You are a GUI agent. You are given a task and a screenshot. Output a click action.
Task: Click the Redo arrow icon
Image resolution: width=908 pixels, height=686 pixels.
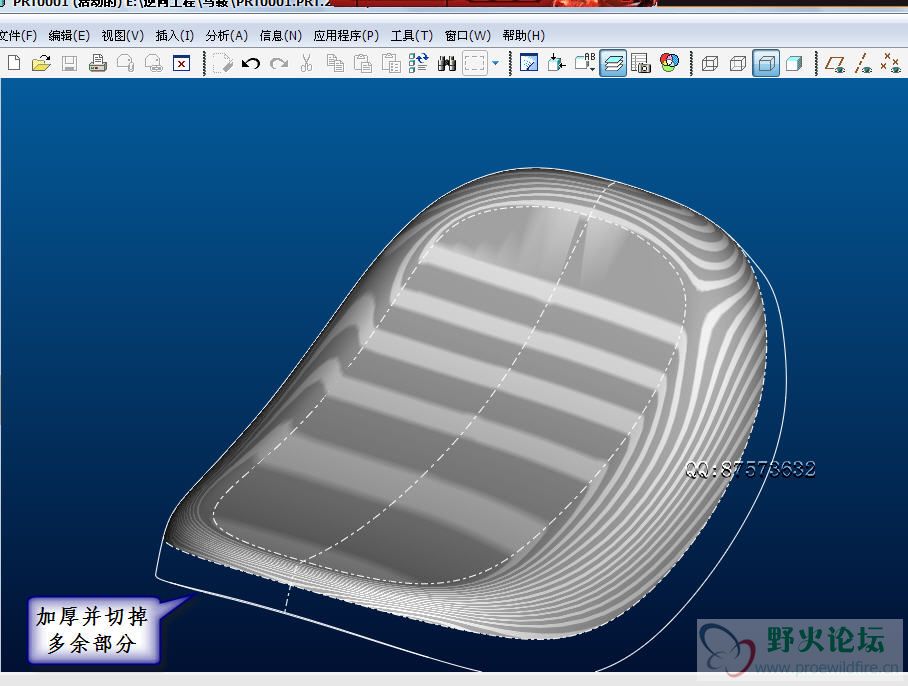click(279, 63)
